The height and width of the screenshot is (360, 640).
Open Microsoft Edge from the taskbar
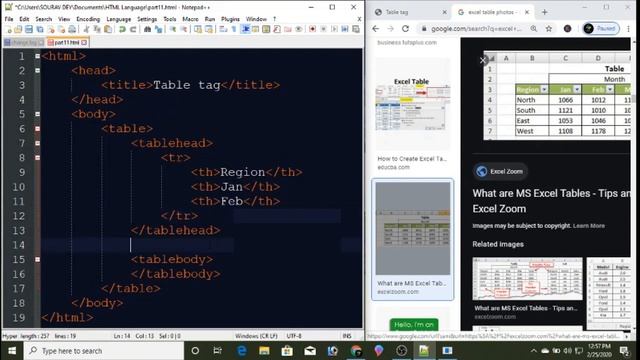(242, 351)
